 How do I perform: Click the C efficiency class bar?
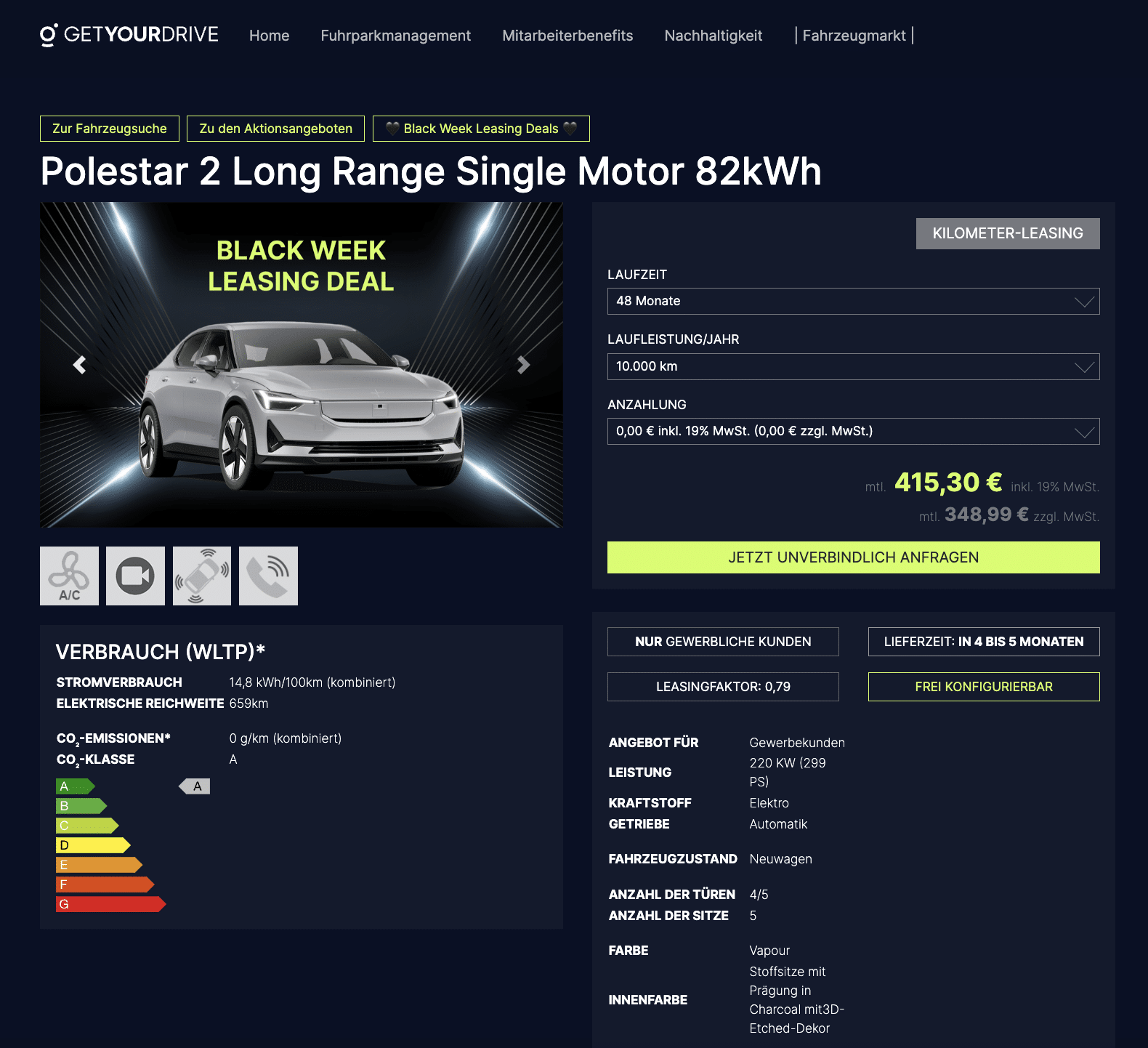87,826
